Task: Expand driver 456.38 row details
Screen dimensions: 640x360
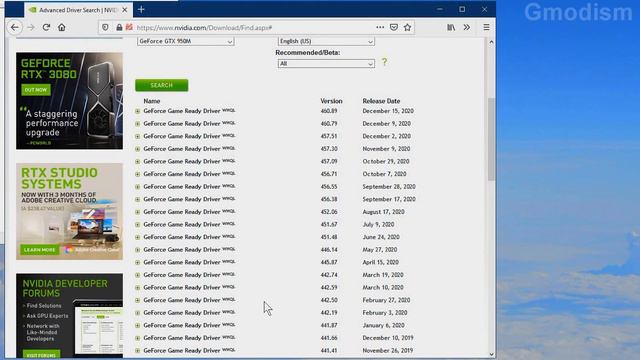Action: point(138,200)
